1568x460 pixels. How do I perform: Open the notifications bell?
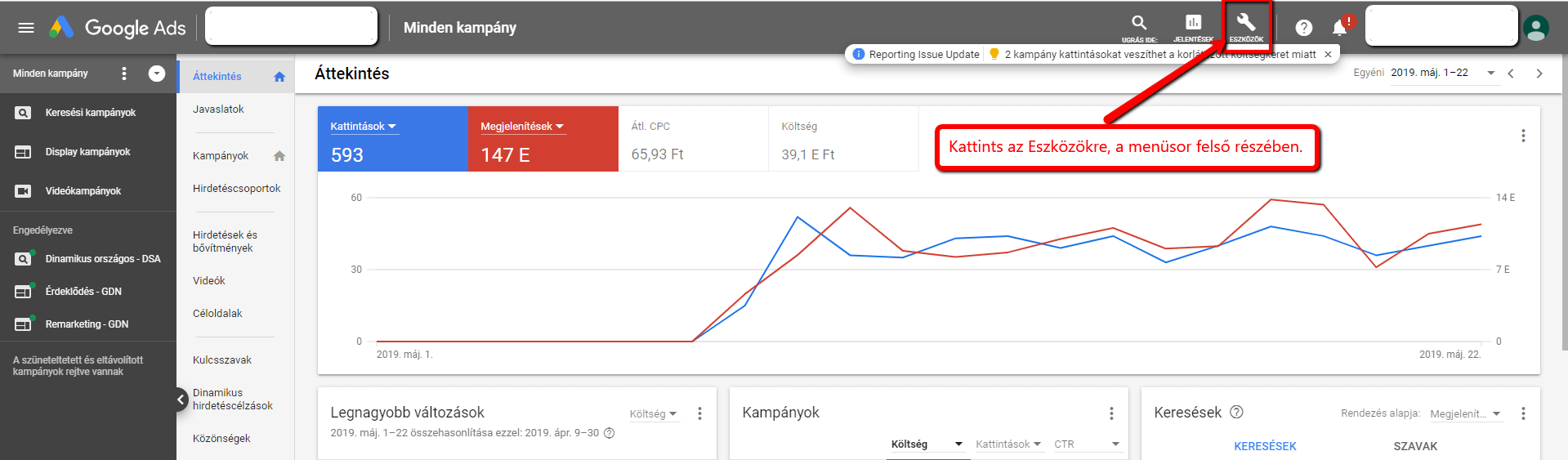tap(1340, 28)
